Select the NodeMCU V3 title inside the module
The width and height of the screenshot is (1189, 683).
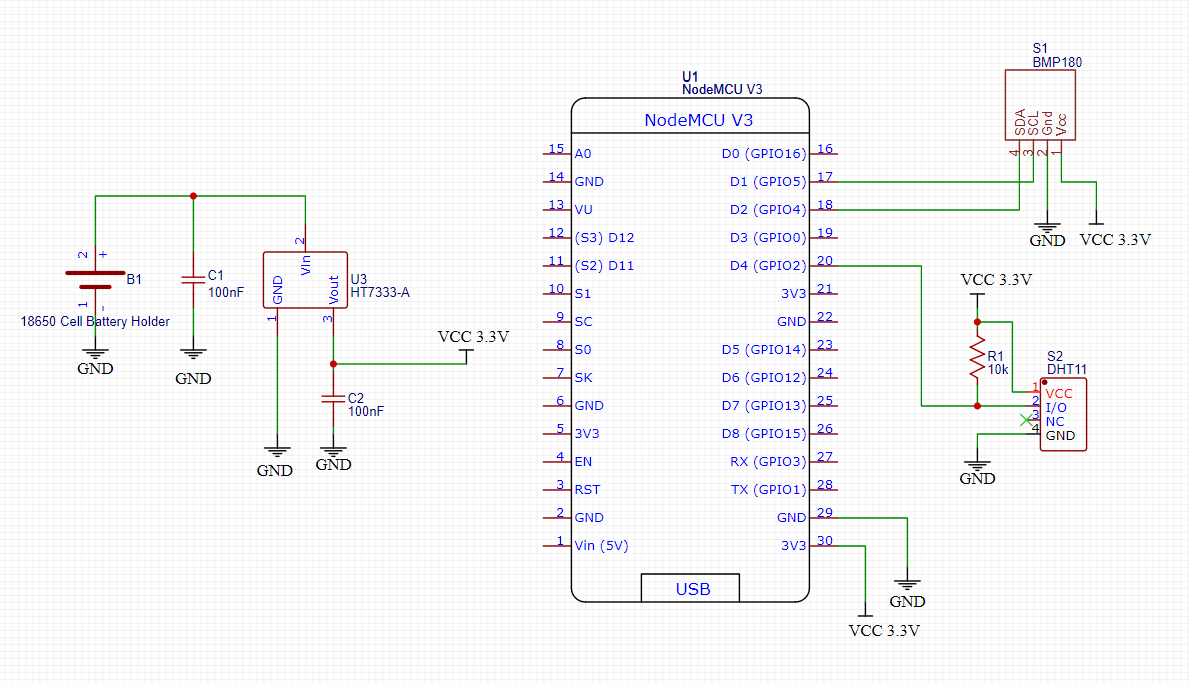pos(698,120)
